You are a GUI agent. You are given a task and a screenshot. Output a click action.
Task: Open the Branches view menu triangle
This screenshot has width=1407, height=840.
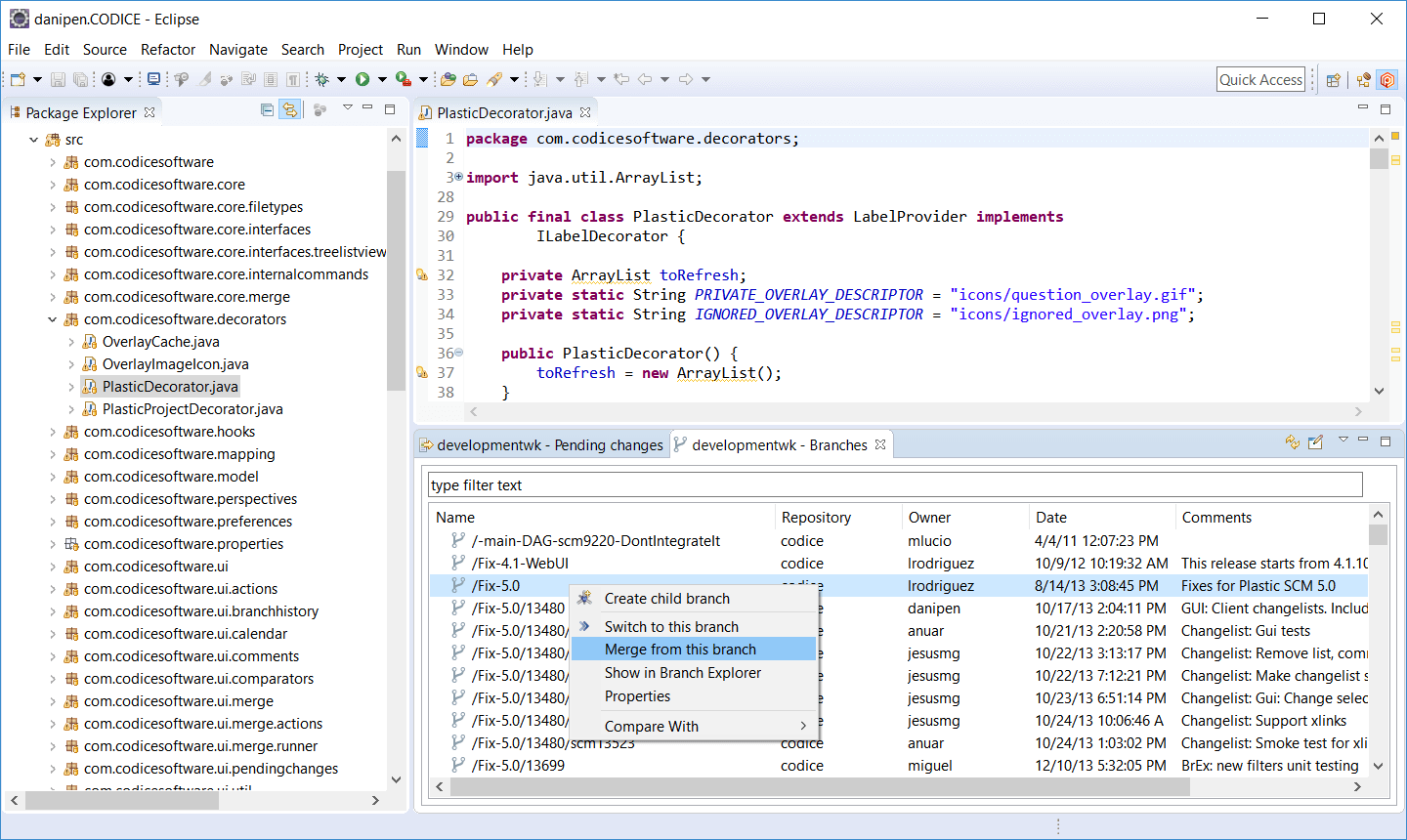(1343, 441)
